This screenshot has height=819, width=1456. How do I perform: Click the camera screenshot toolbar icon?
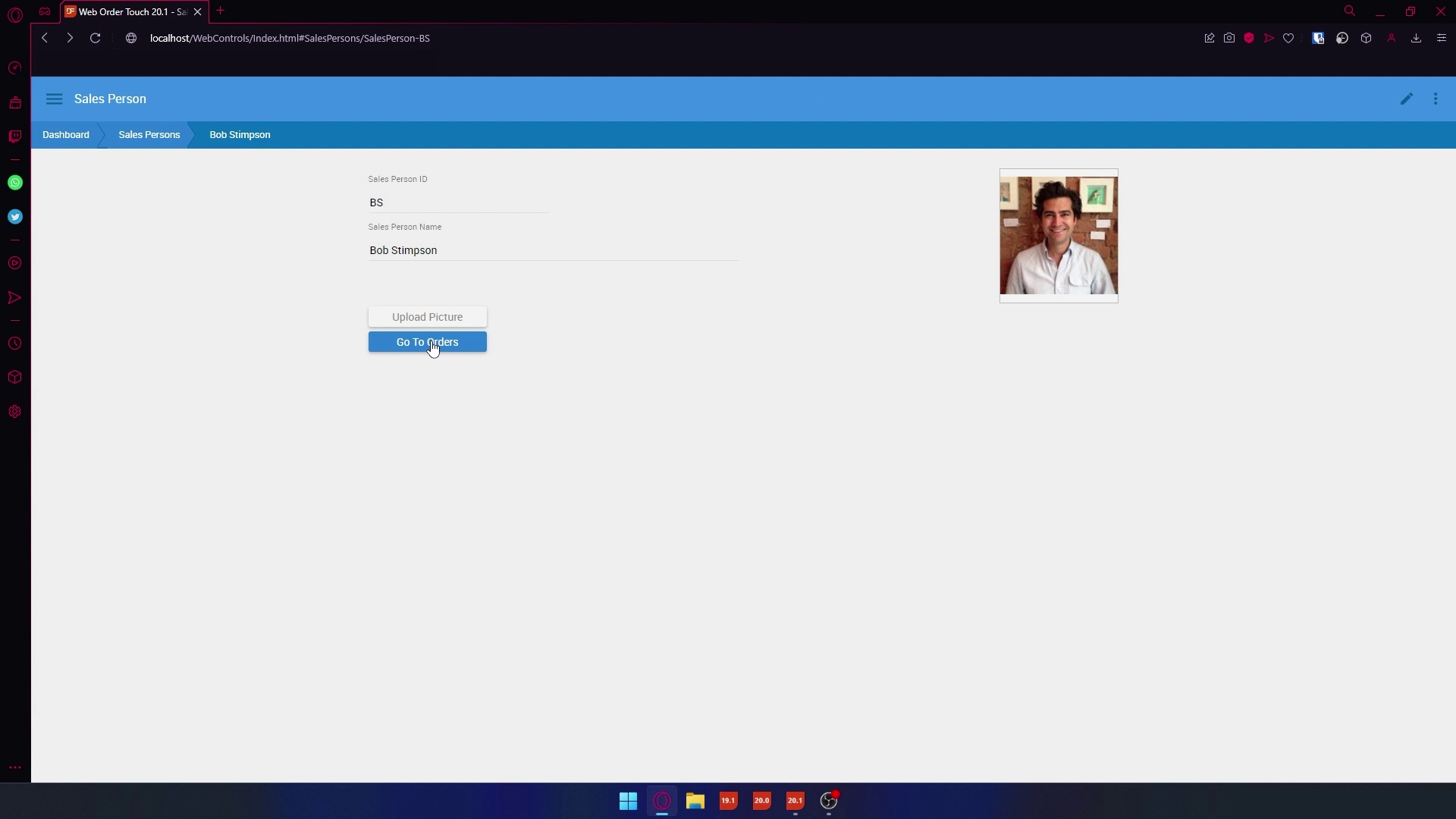(1229, 38)
